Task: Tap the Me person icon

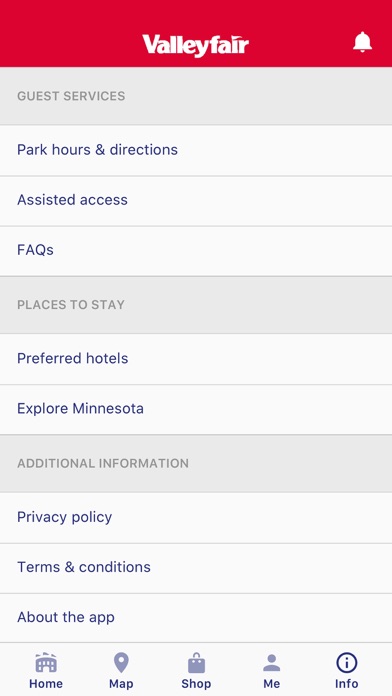Action: coord(272,663)
